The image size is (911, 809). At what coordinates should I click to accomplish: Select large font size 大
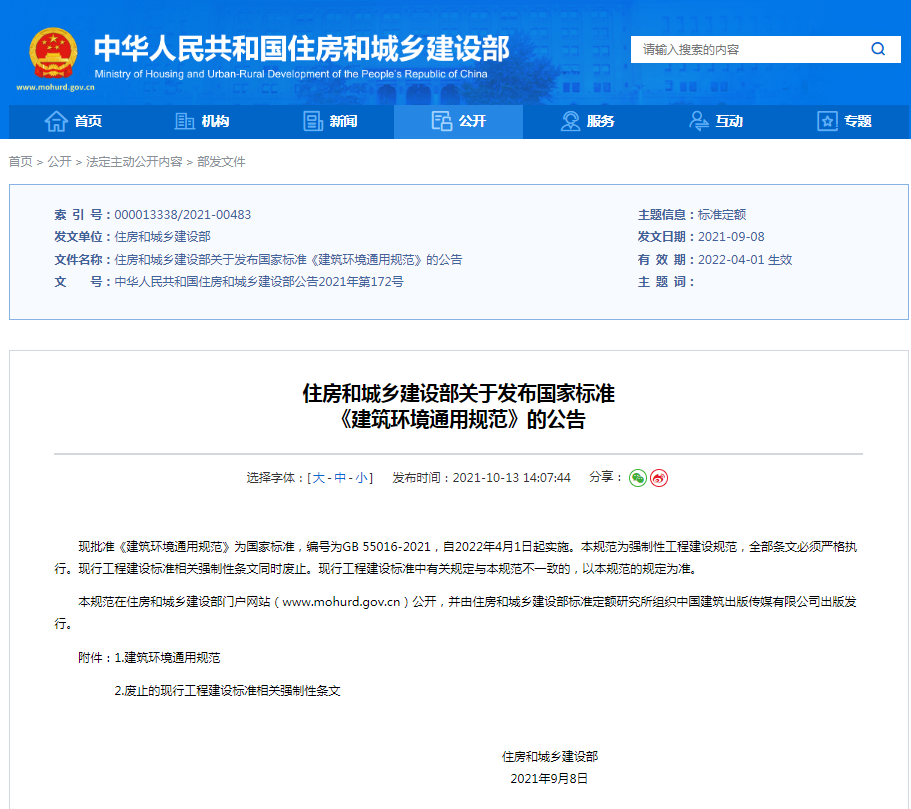coord(319,478)
